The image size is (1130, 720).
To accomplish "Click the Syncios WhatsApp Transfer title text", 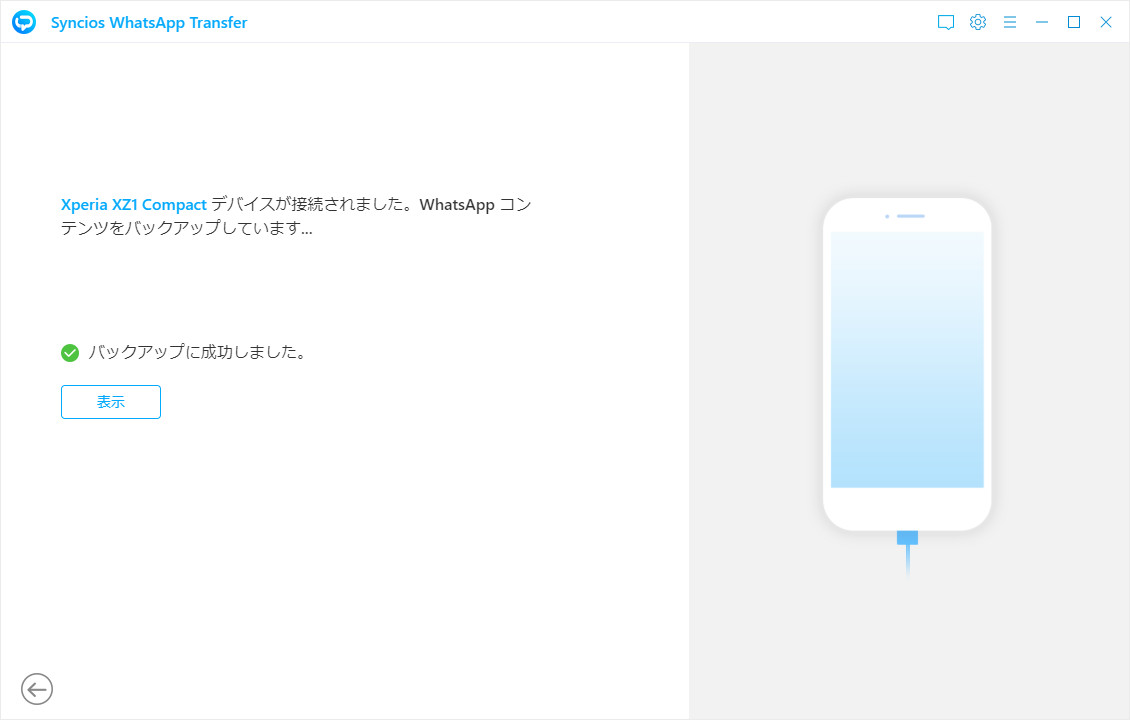I will pos(149,22).
